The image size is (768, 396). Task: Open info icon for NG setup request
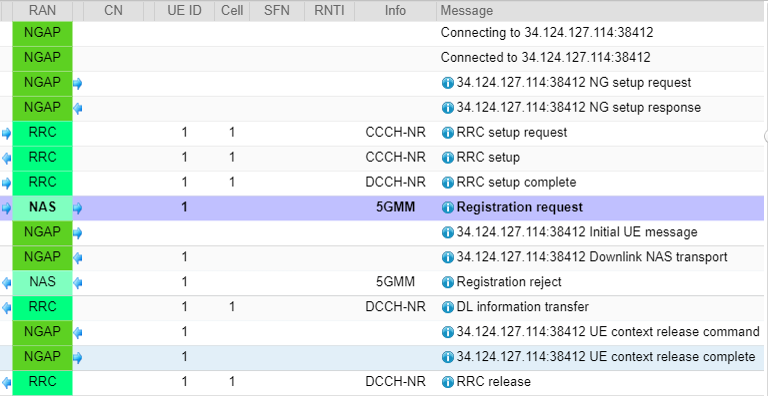(447, 83)
